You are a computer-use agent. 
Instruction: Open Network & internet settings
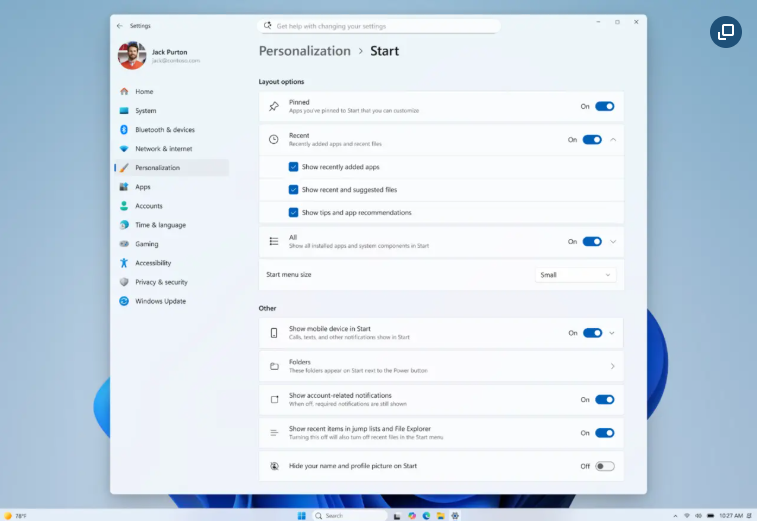[x=171, y=149]
